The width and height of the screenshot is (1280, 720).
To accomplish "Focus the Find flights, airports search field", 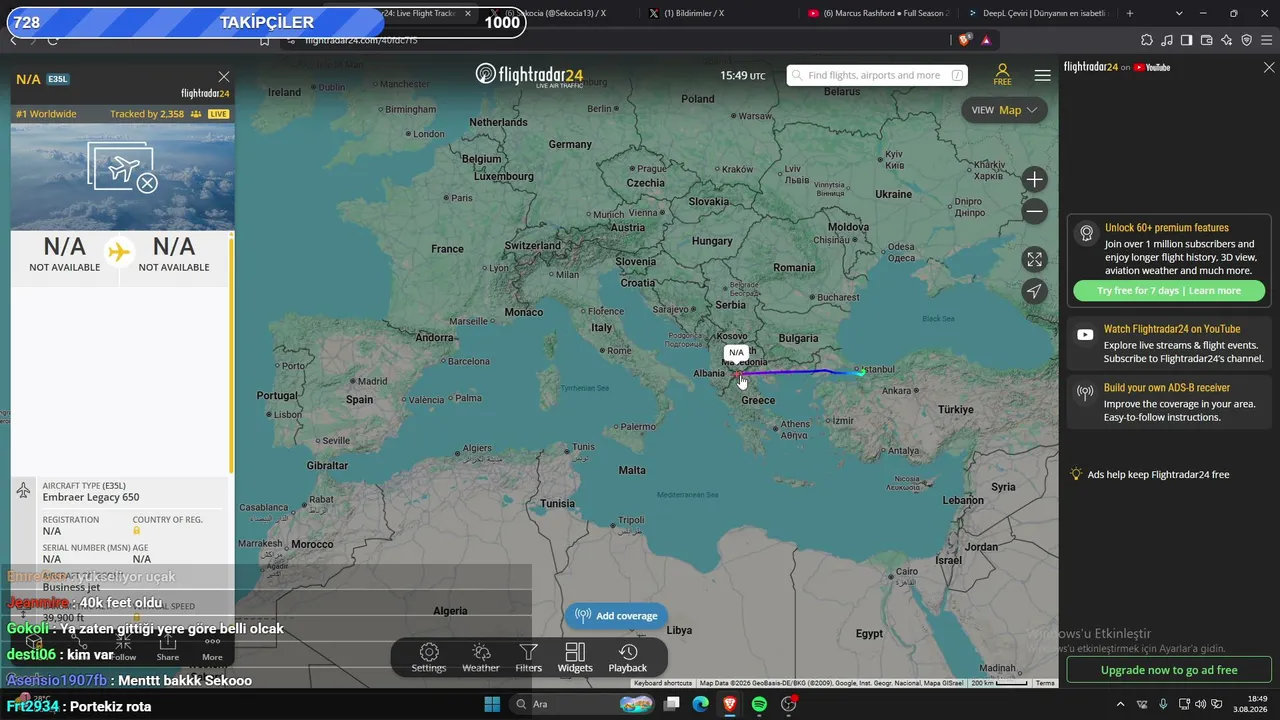I will (877, 75).
